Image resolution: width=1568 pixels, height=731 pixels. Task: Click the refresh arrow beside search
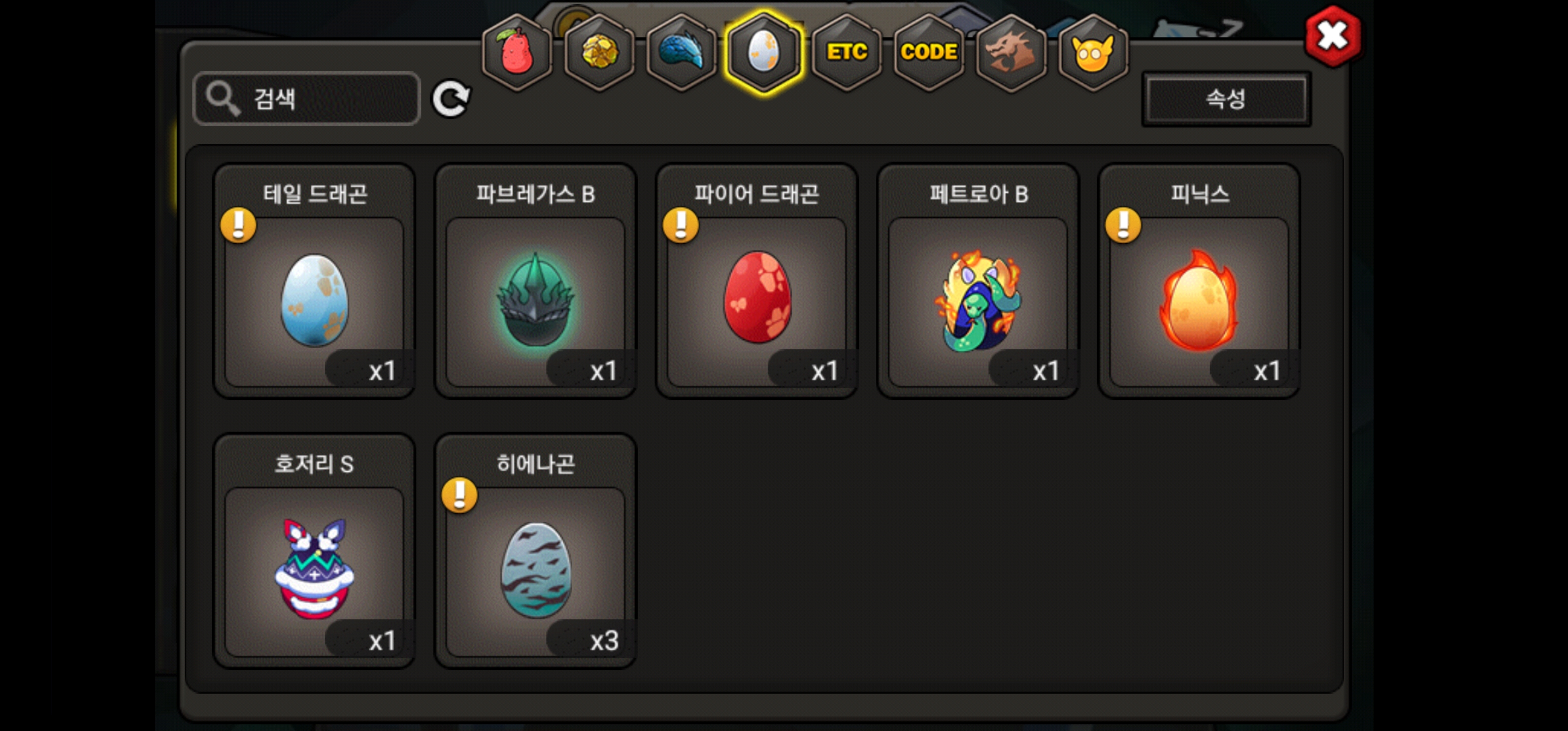click(450, 98)
